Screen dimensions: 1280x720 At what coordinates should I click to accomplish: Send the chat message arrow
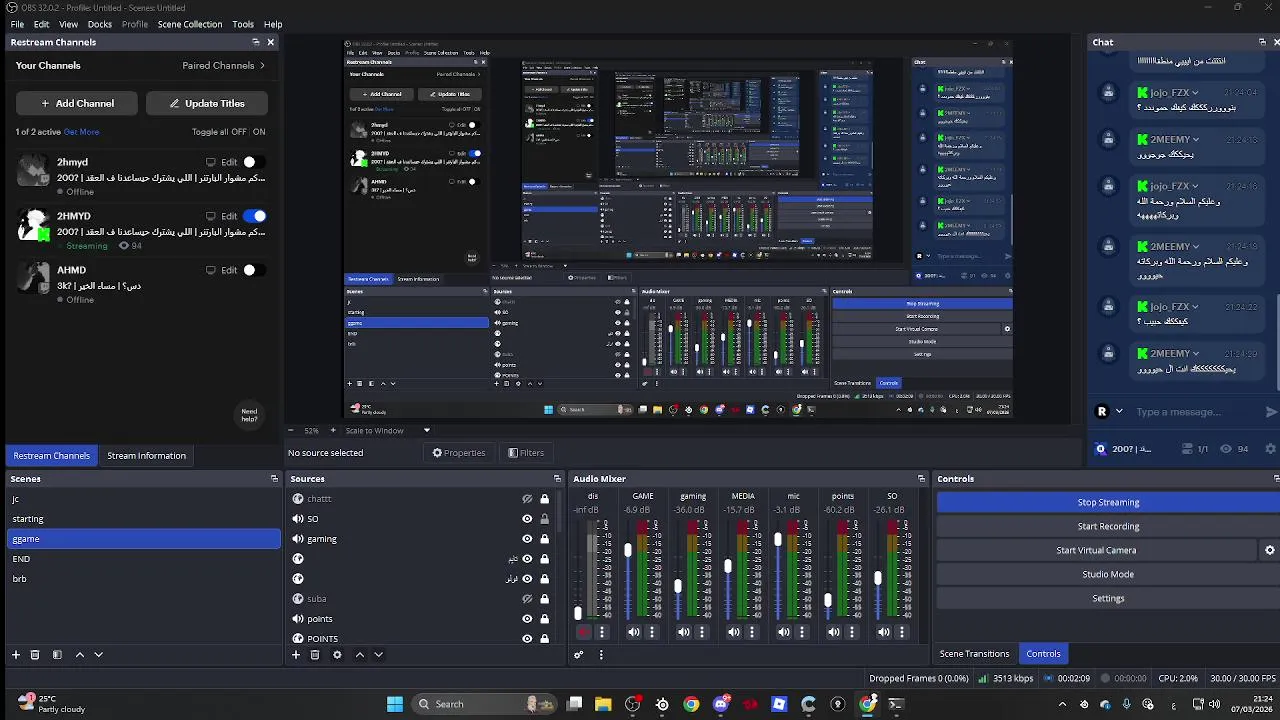point(1271,412)
